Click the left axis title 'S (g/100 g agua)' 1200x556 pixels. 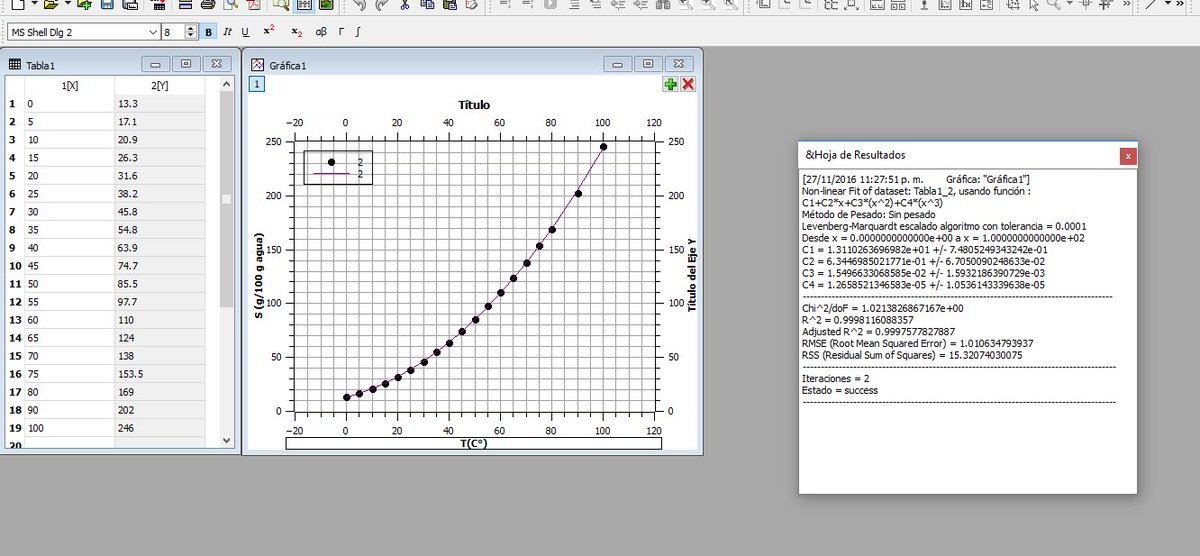pyautogui.click(x=259, y=275)
